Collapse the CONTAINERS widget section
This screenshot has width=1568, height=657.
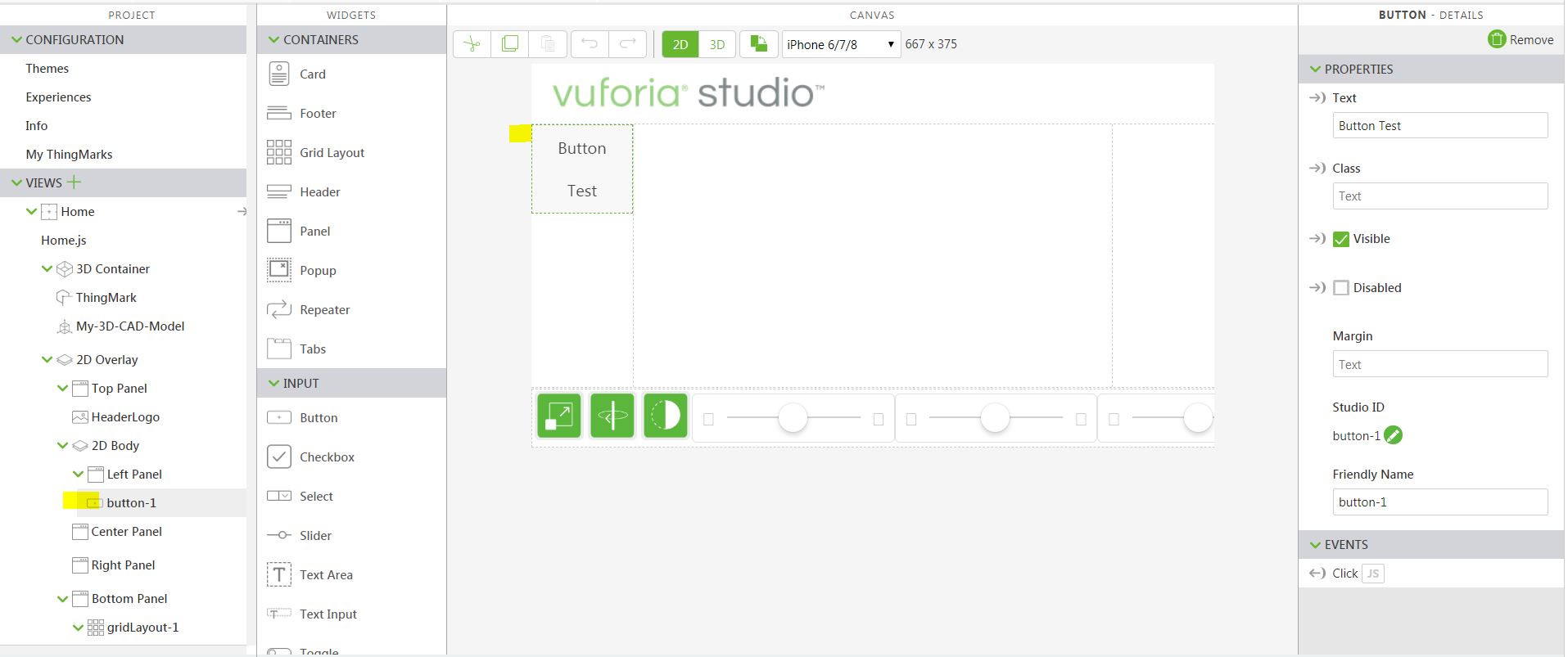(274, 40)
